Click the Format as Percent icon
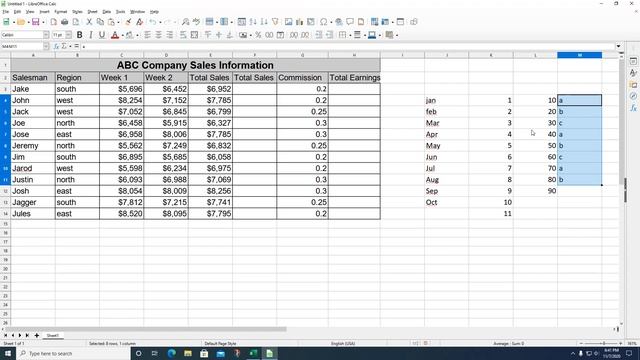Viewport: 640px width, 360px height. (258, 35)
